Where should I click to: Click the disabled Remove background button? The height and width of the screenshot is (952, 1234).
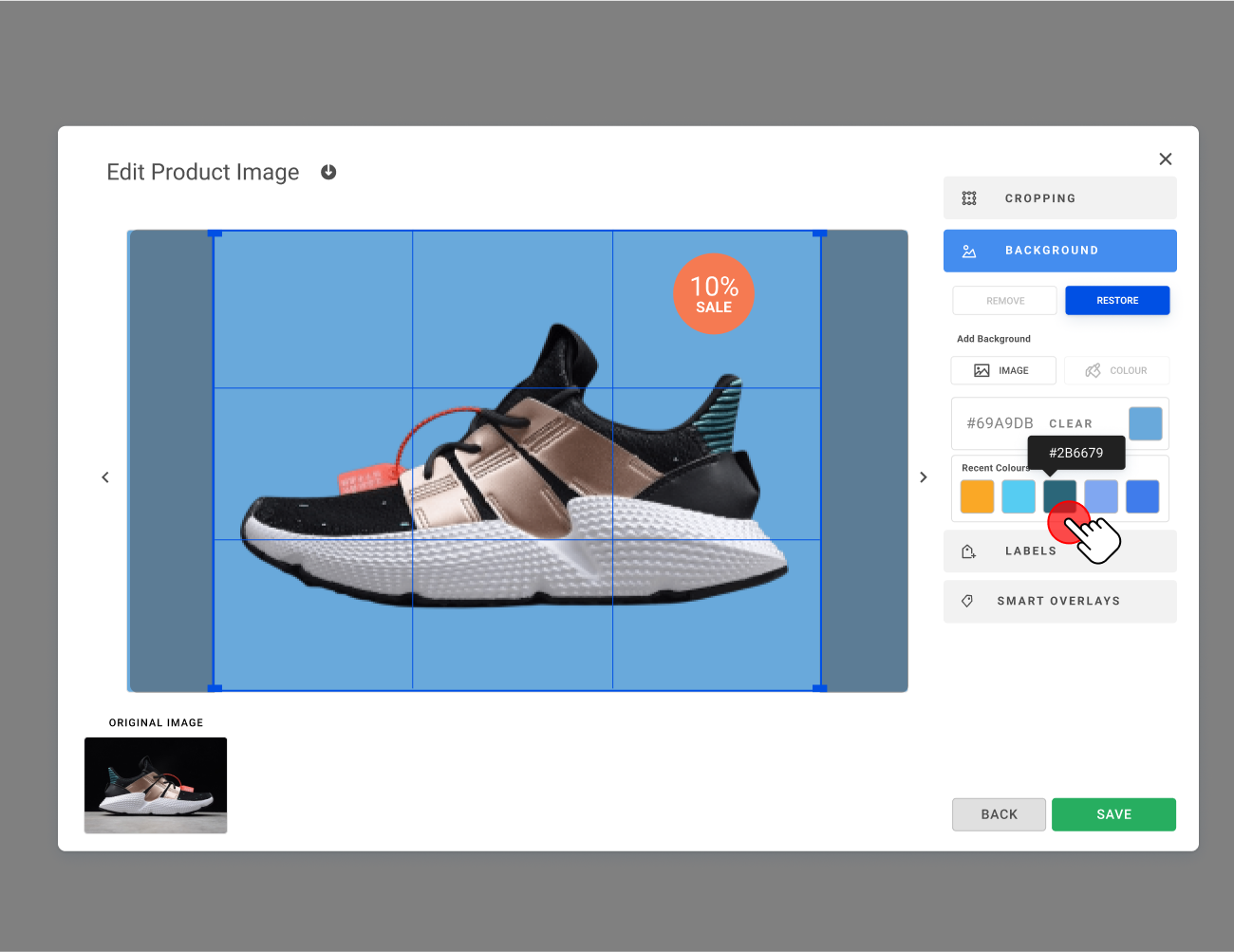point(1004,300)
